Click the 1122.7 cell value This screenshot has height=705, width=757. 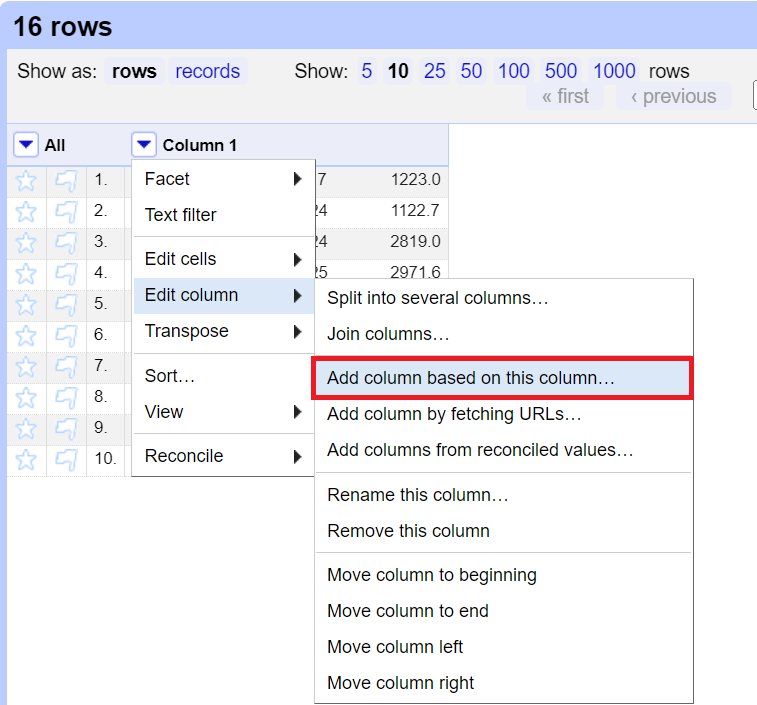point(416,211)
